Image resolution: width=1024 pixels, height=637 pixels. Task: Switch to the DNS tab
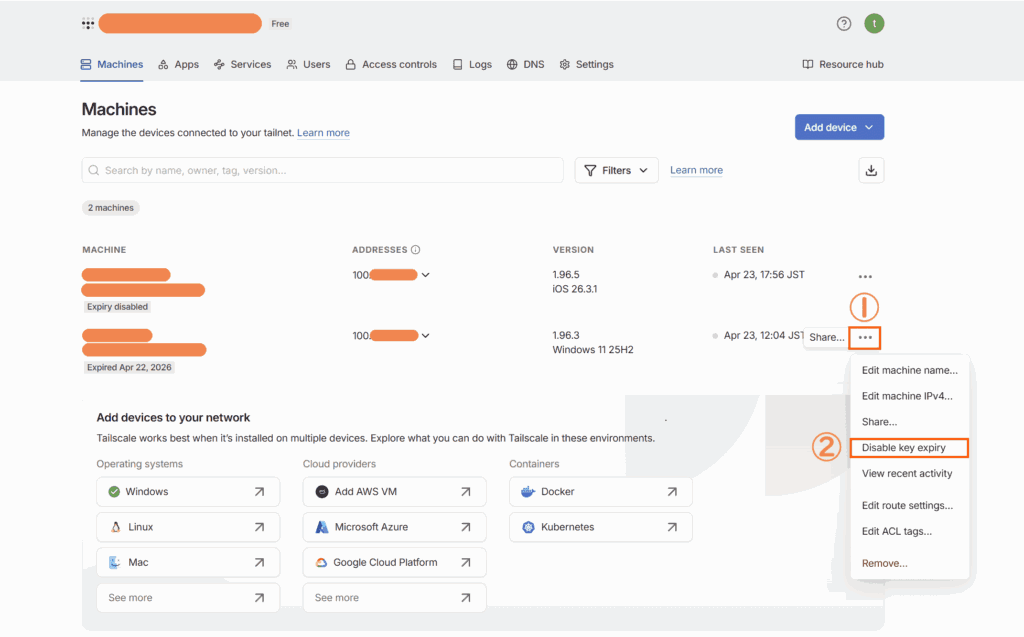[525, 64]
